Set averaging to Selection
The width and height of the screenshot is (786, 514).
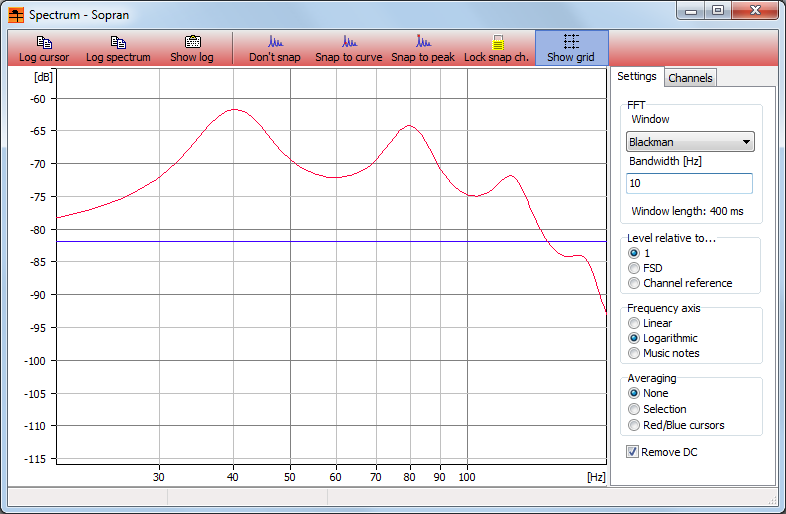pos(634,409)
